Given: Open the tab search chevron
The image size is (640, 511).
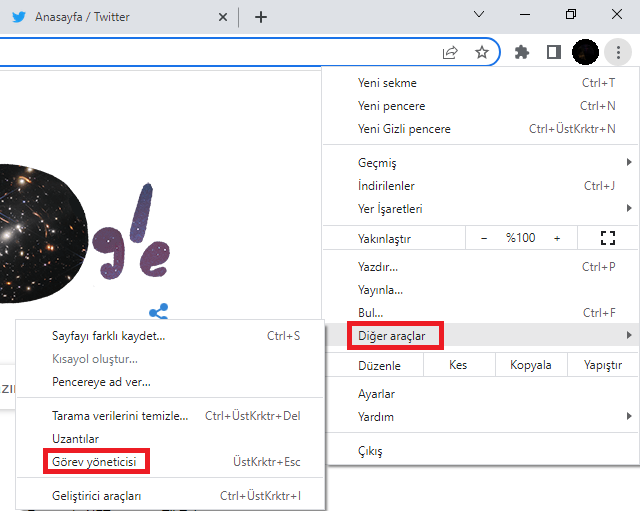Looking at the screenshot, I should pyautogui.click(x=479, y=14).
